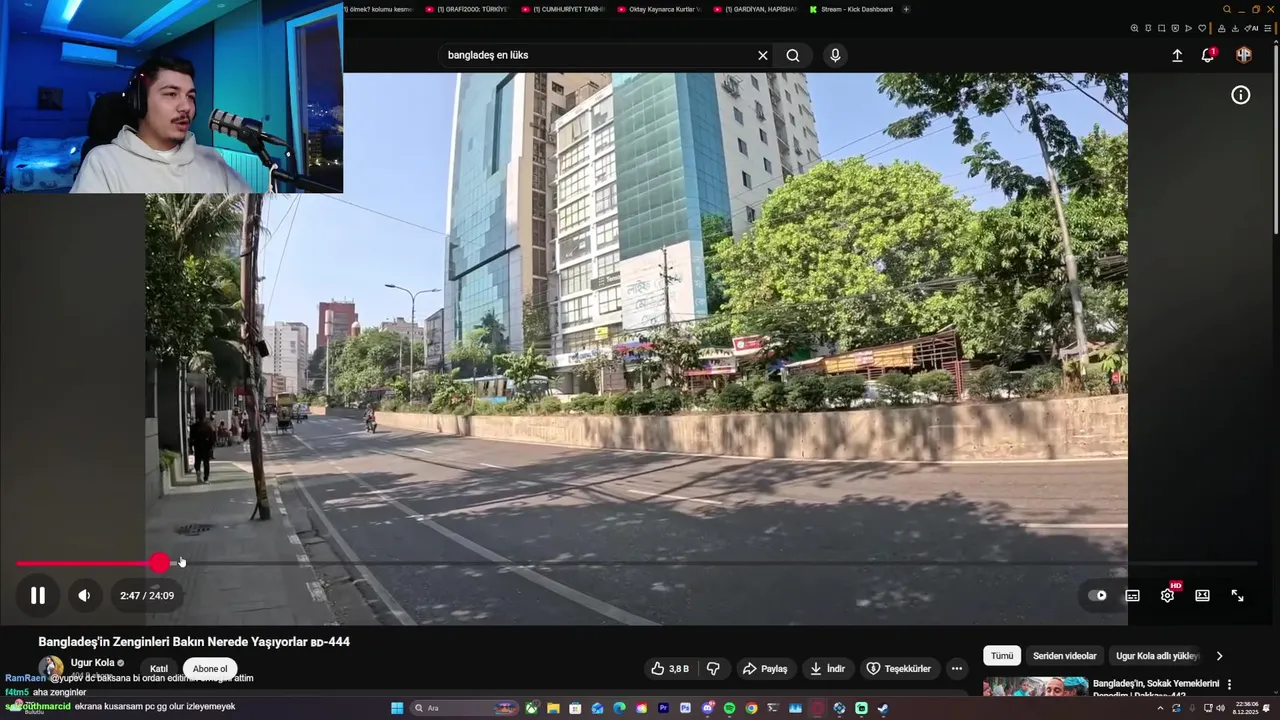Enter fullscreen mode

click(x=1237, y=595)
